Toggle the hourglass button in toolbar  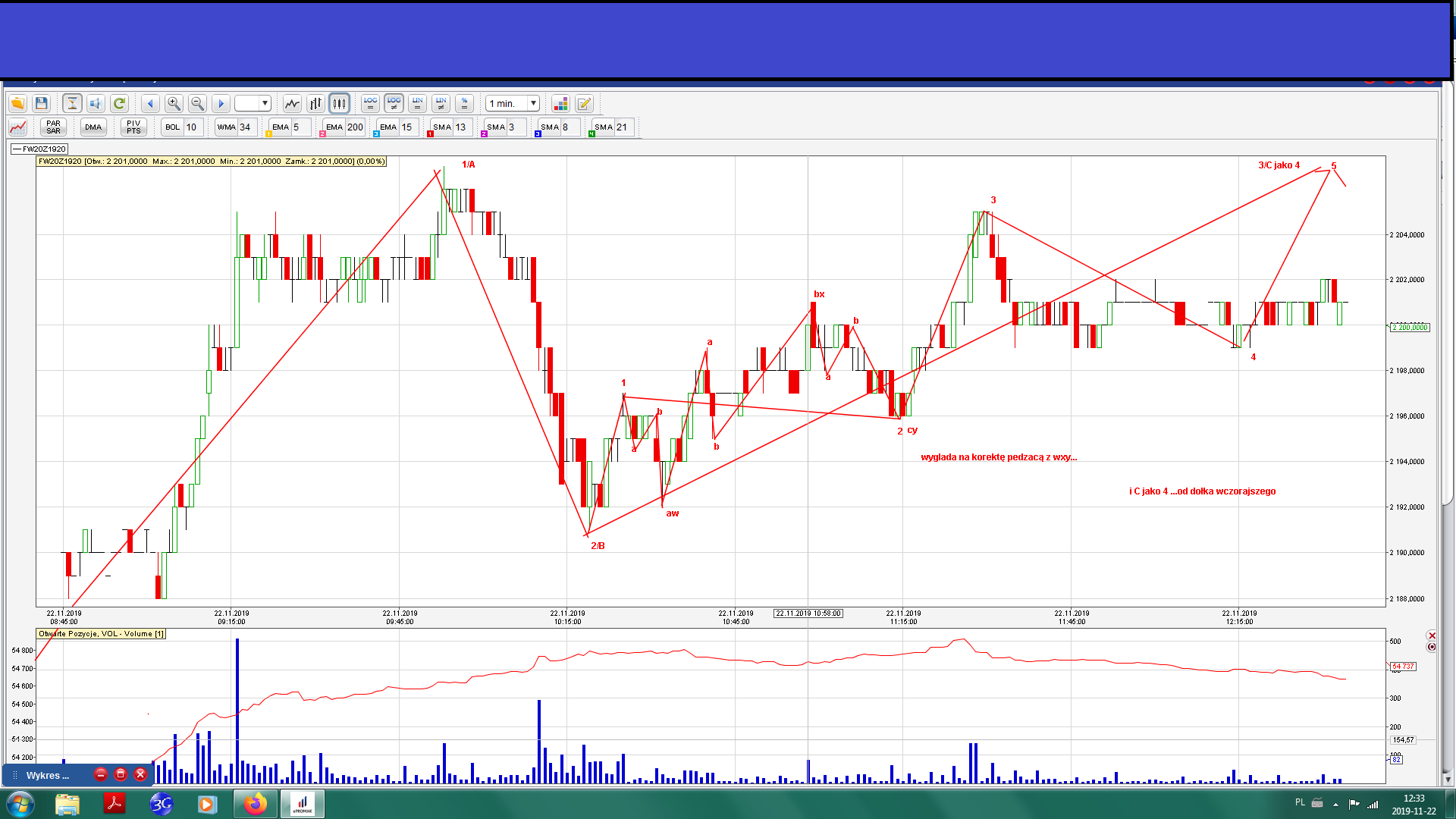tap(72, 103)
